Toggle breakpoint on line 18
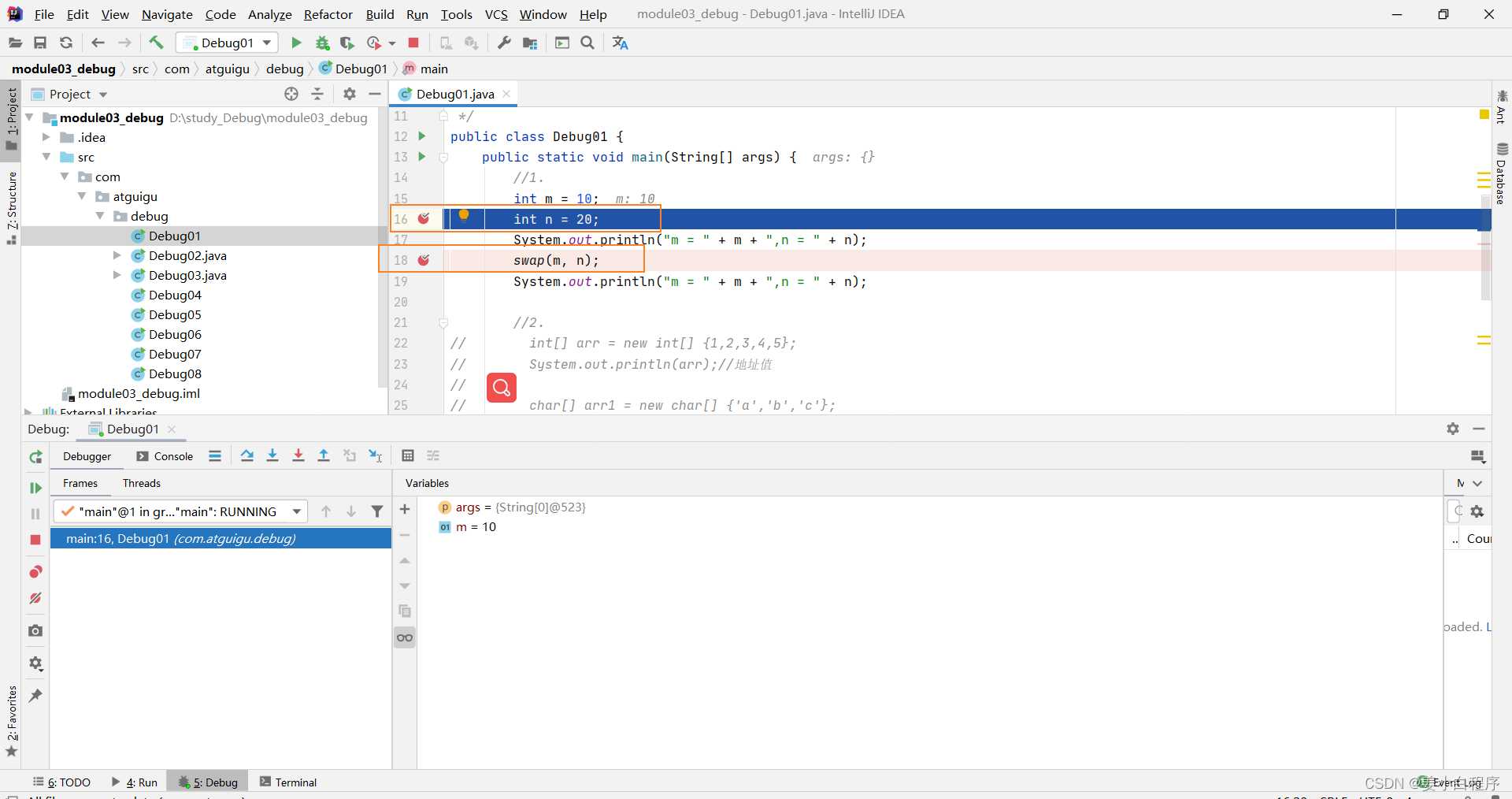This screenshot has height=799, width=1512. [x=424, y=260]
